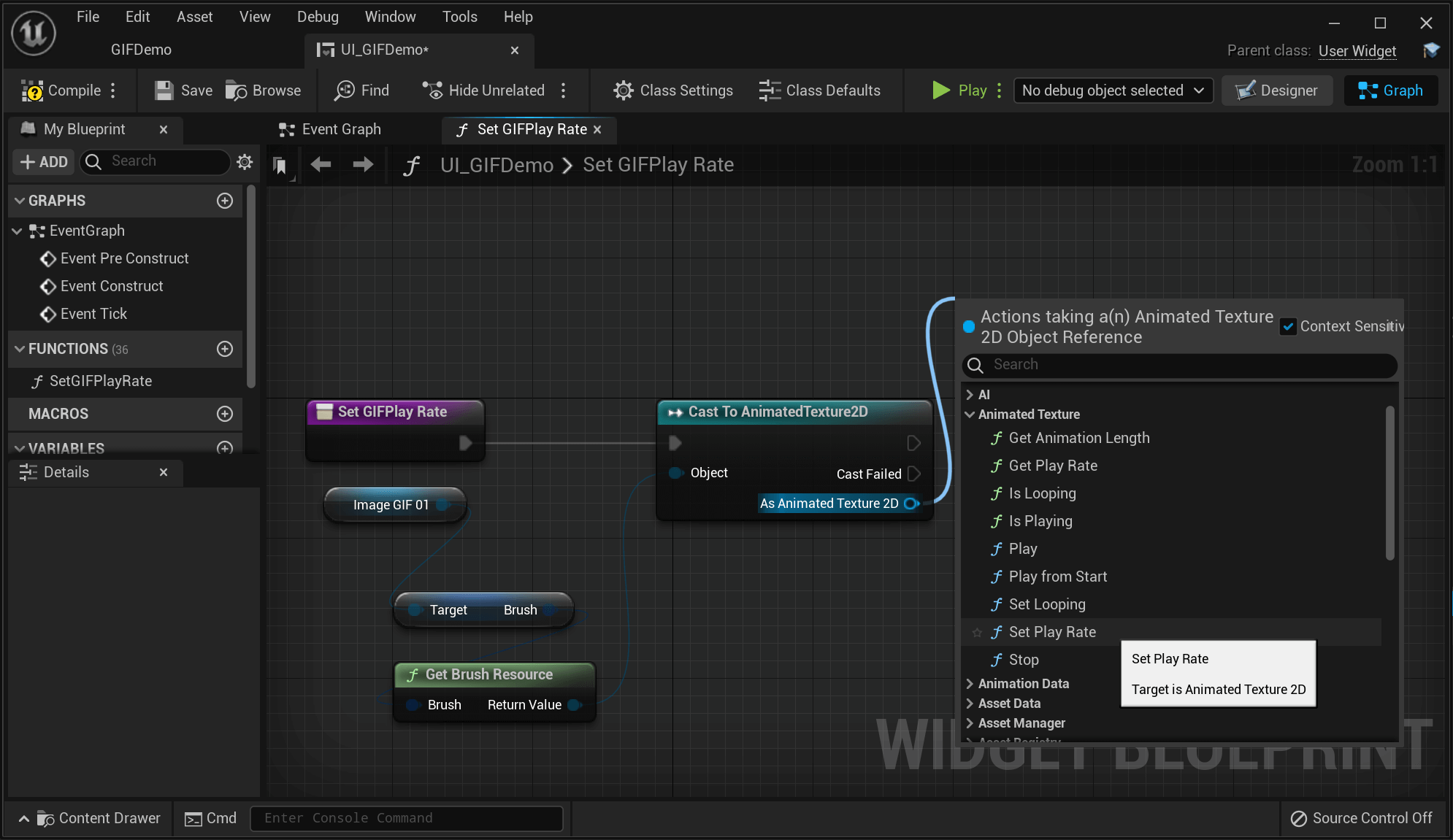The width and height of the screenshot is (1453, 840).
Task: Switch to Graph mode
Action: [1390, 90]
